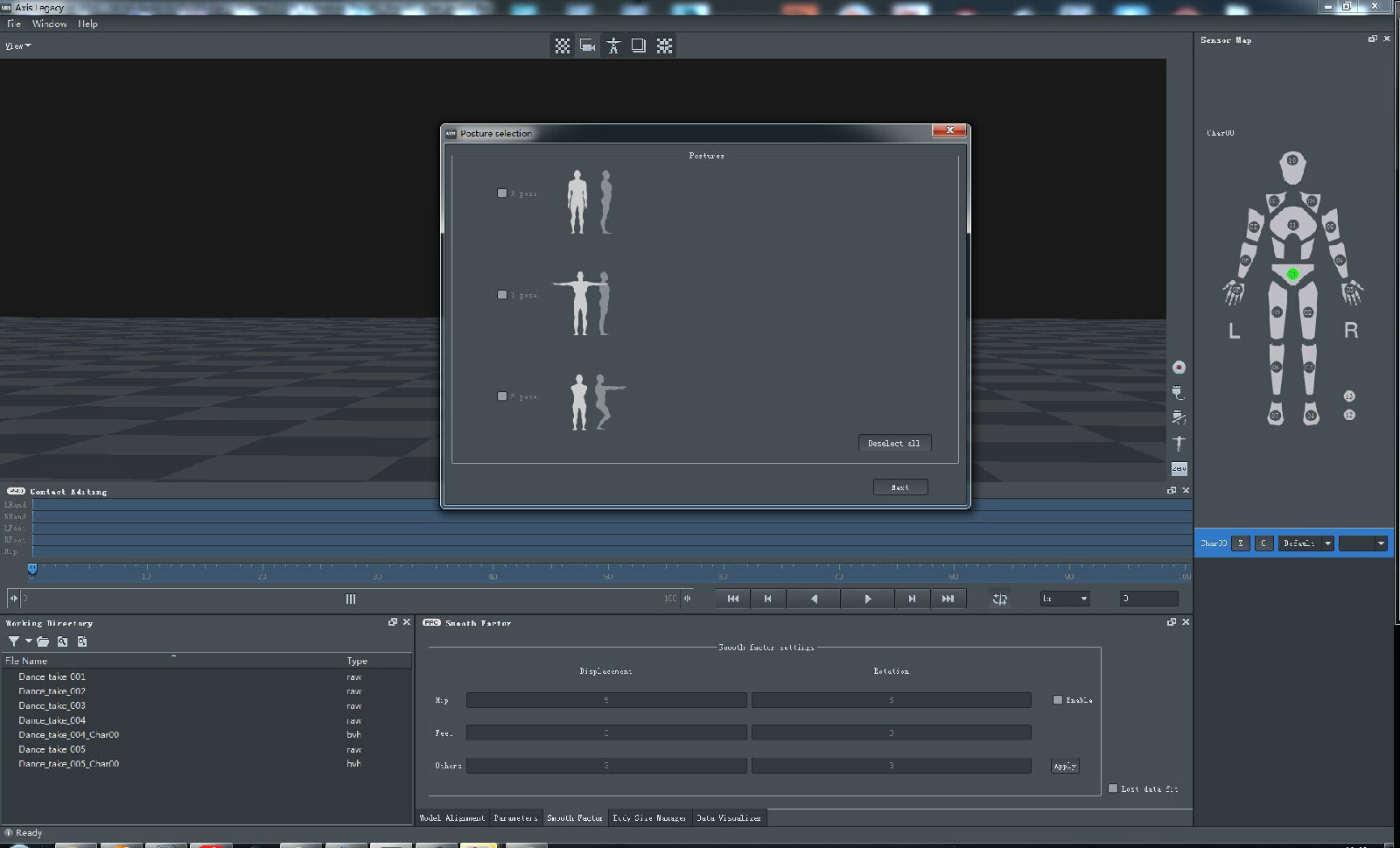Undock the Contact Editing panel
This screenshot has width=1400, height=848.
[x=1171, y=490]
